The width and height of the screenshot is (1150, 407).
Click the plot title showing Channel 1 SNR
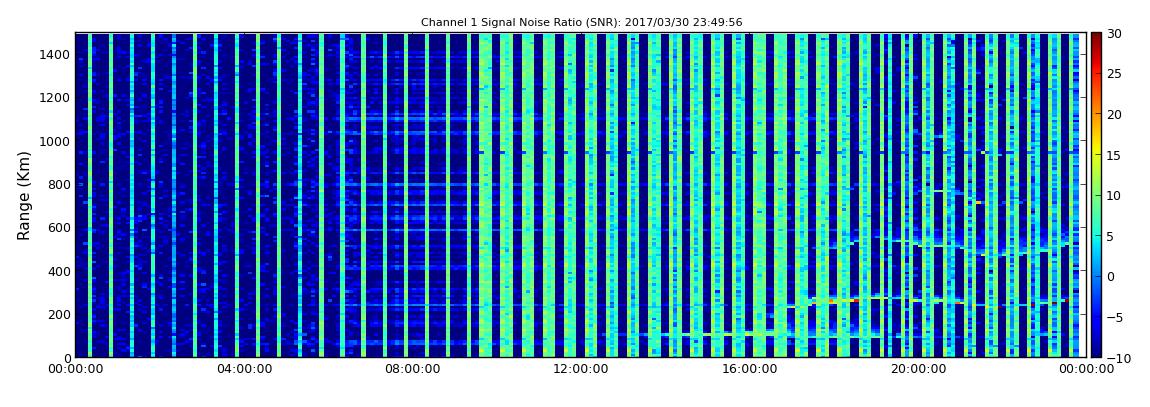[582, 23]
